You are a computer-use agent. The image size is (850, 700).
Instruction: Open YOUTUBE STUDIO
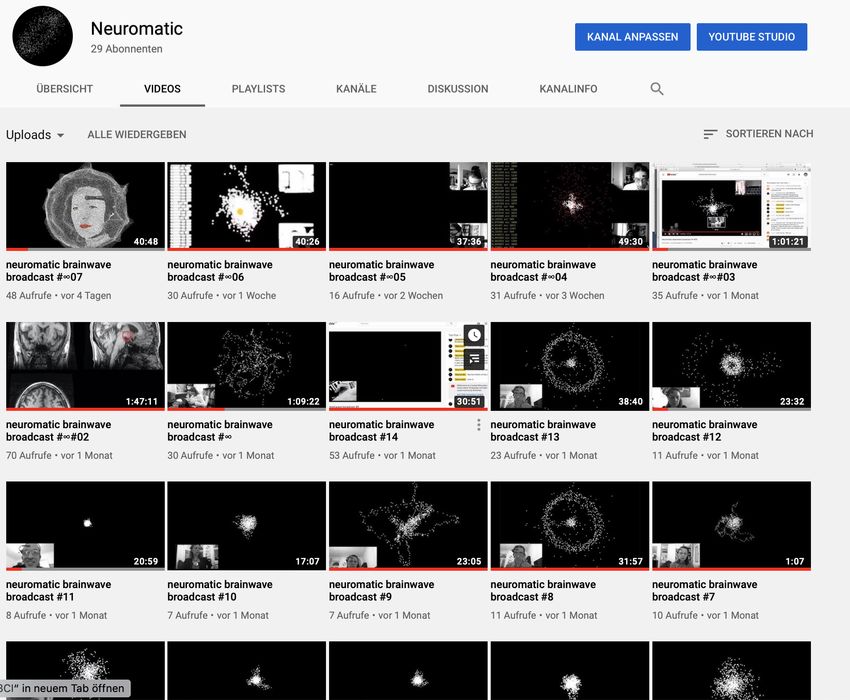tap(752, 37)
